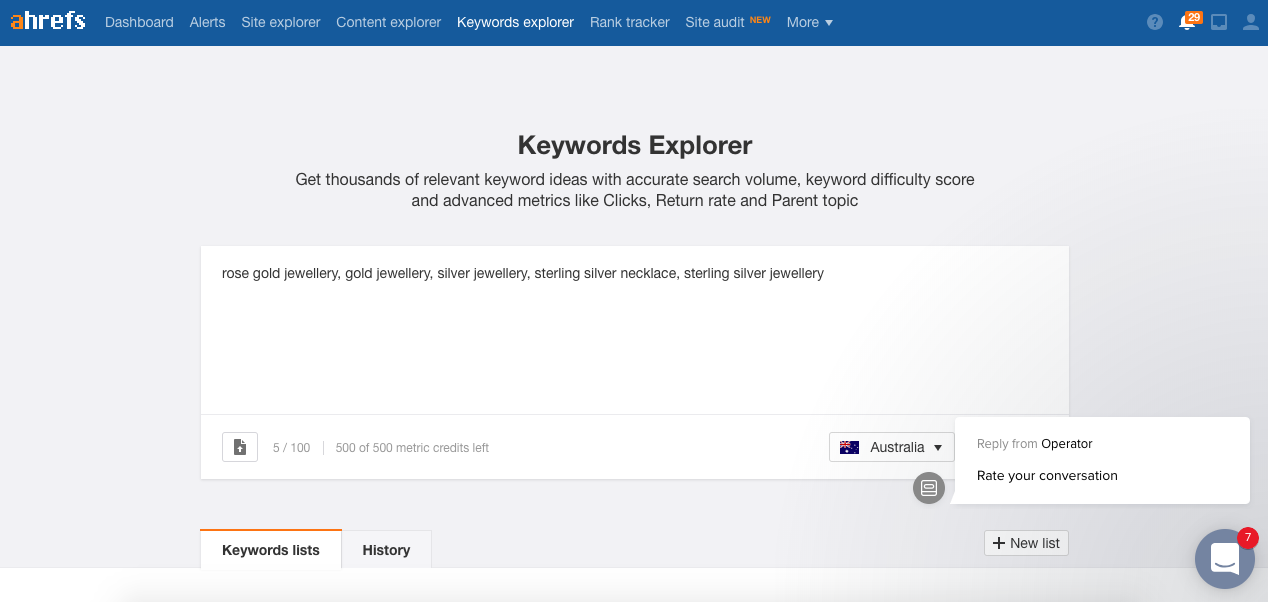Click the 5 / 100 keyword counter

coord(292,448)
